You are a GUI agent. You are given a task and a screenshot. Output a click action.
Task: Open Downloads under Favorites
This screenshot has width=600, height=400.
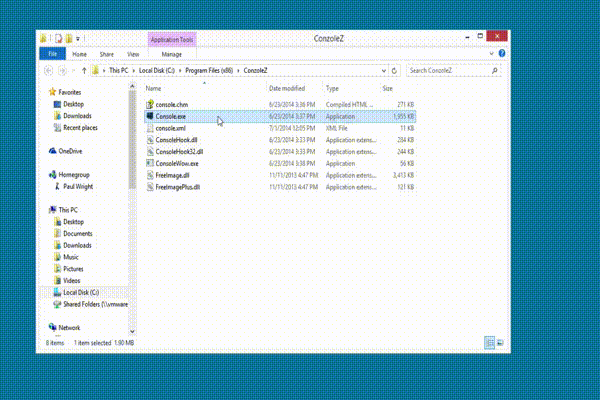point(77,116)
